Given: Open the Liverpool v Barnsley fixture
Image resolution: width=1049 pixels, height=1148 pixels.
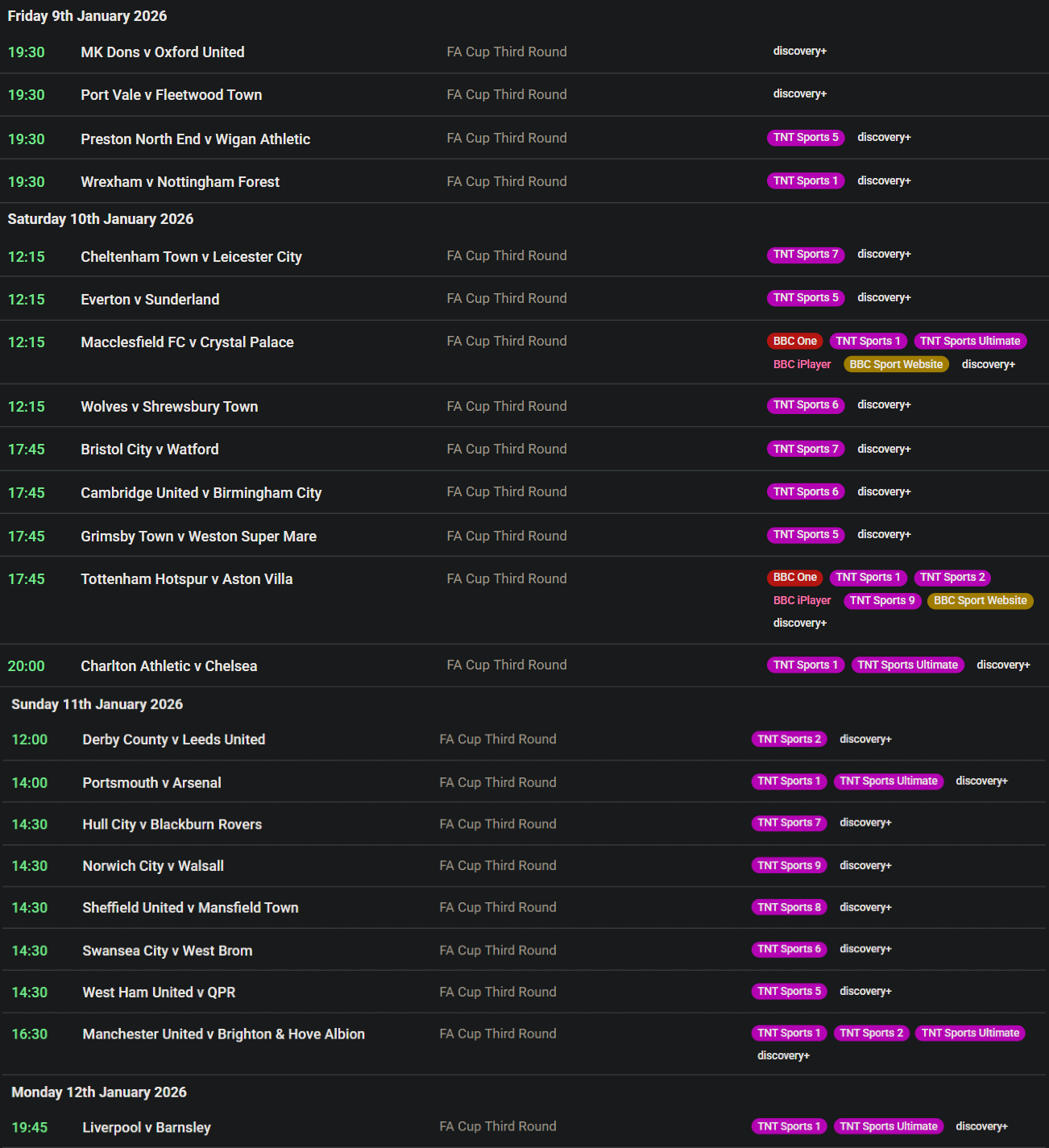Looking at the screenshot, I should coord(147,1128).
